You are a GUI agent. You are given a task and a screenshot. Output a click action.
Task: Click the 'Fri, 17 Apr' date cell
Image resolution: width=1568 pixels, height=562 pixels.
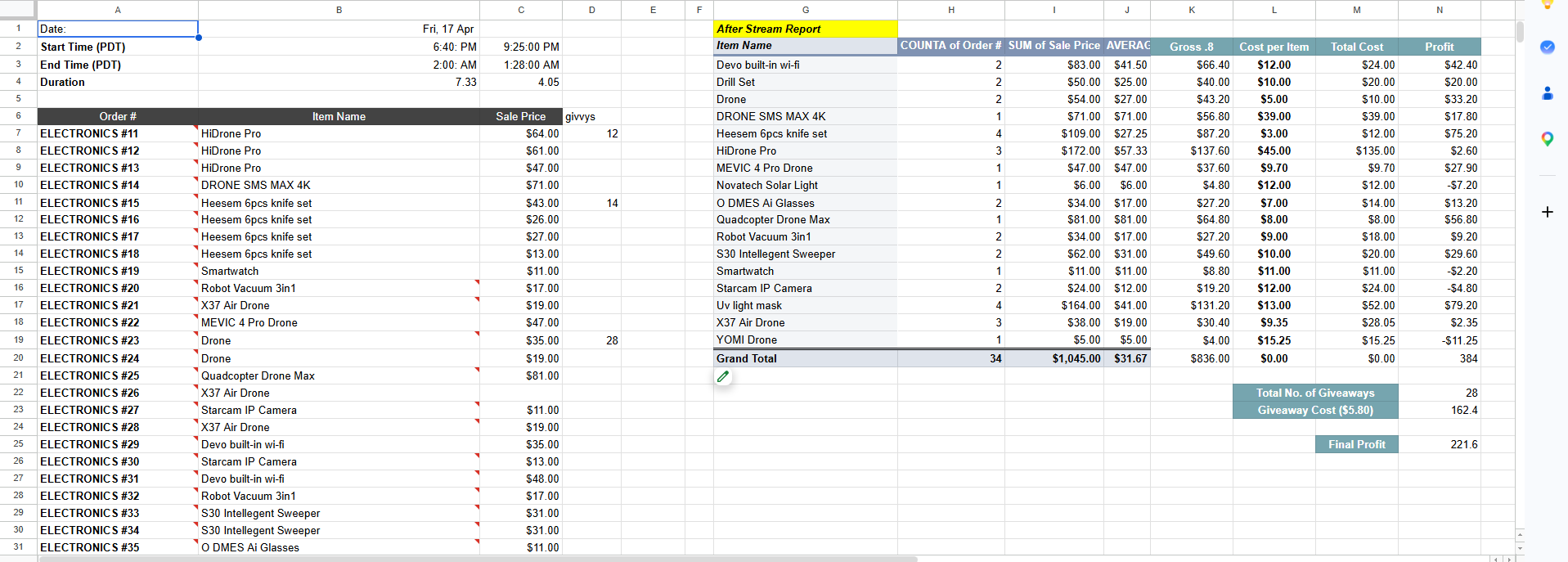pyautogui.click(x=339, y=29)
